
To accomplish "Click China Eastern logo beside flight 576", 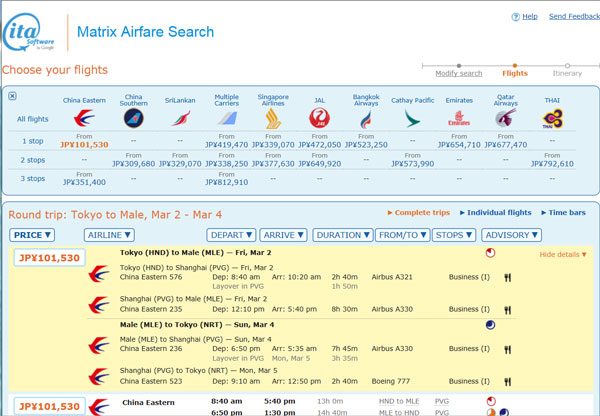I will pos(98,274).
